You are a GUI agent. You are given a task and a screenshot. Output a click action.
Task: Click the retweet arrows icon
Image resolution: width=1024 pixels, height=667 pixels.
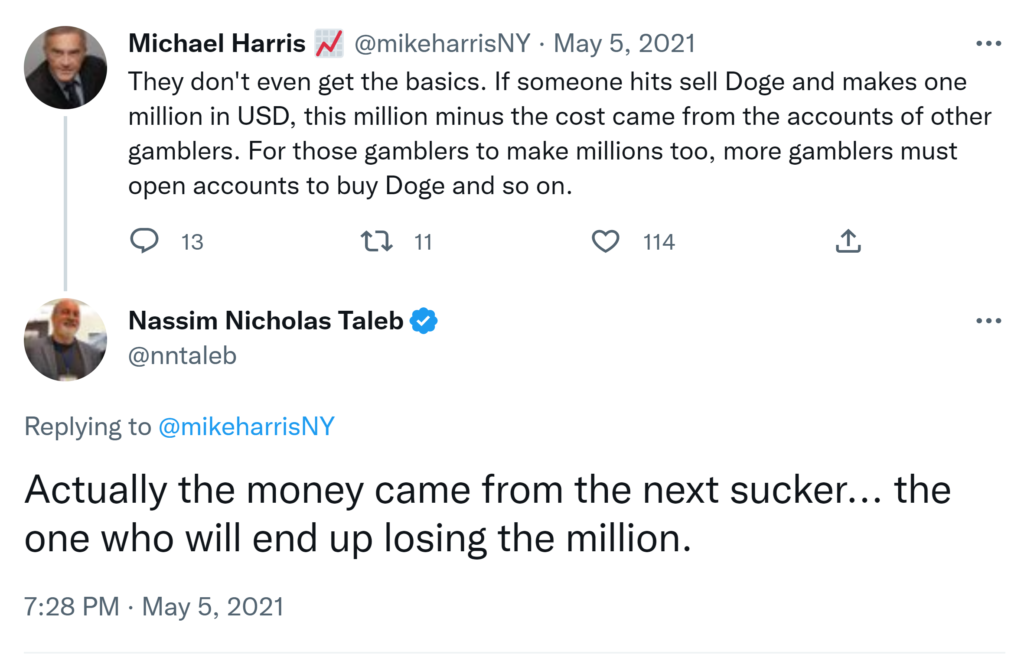[x=376, y=241]
